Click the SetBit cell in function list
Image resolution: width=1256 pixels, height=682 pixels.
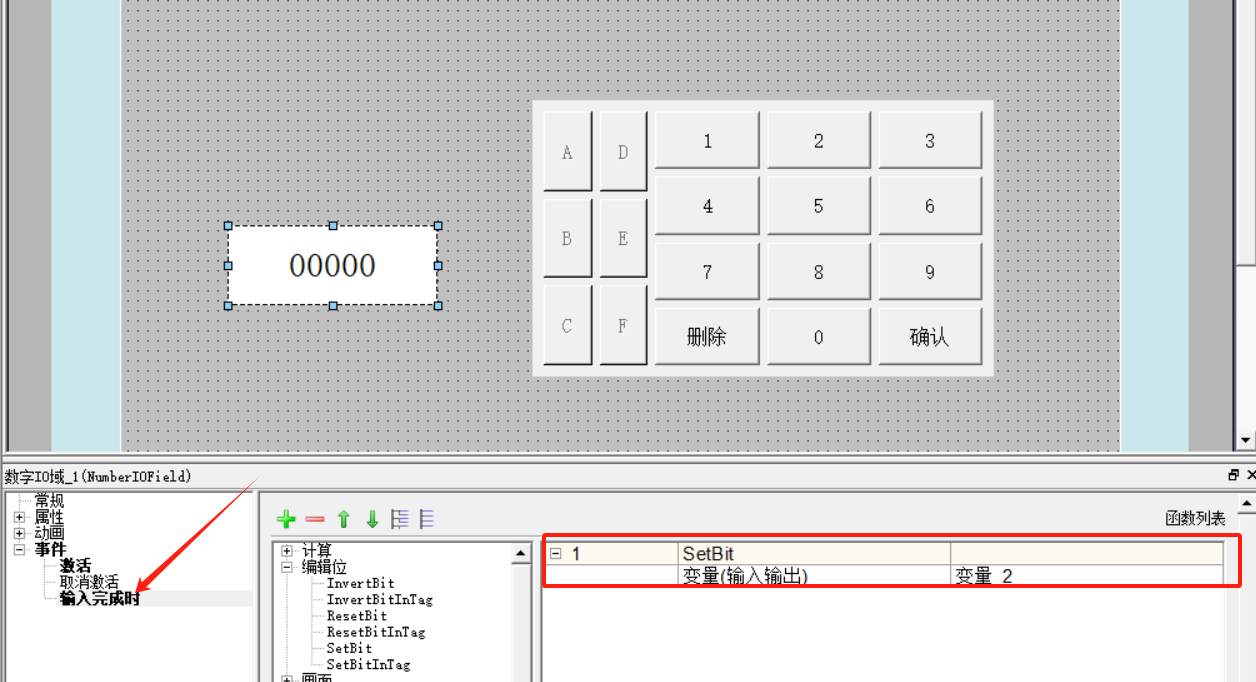tap(814, 553)
